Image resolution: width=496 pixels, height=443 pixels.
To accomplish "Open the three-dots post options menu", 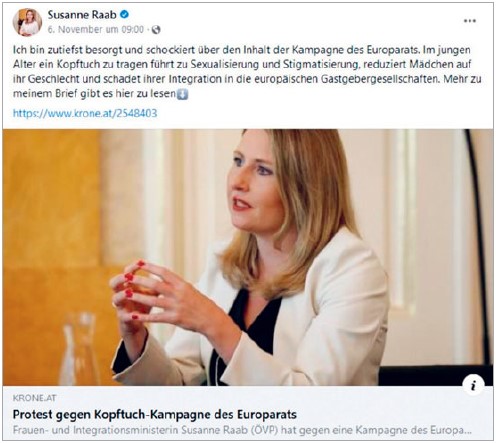I will (470, 21).
